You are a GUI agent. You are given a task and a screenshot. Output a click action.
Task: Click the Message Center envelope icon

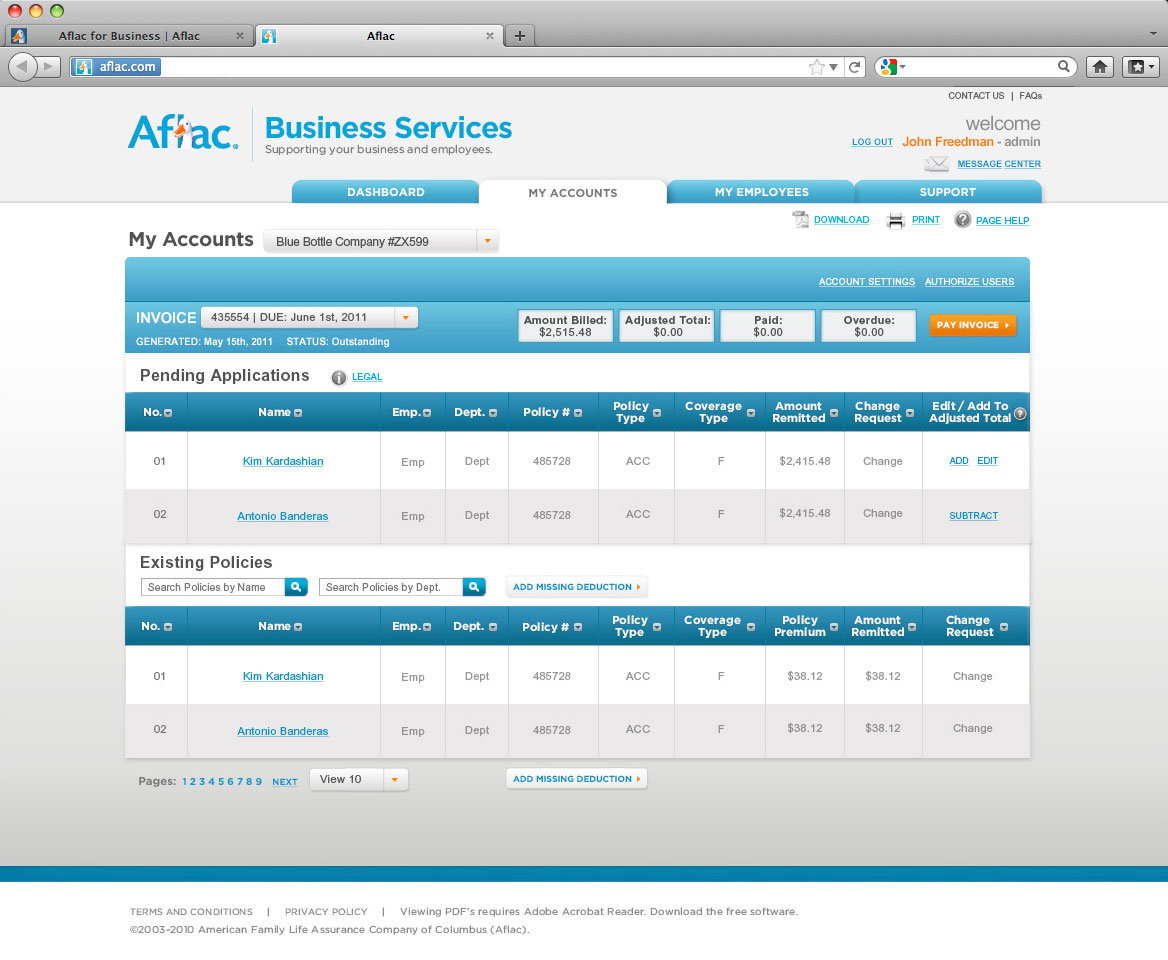[936, 164]
